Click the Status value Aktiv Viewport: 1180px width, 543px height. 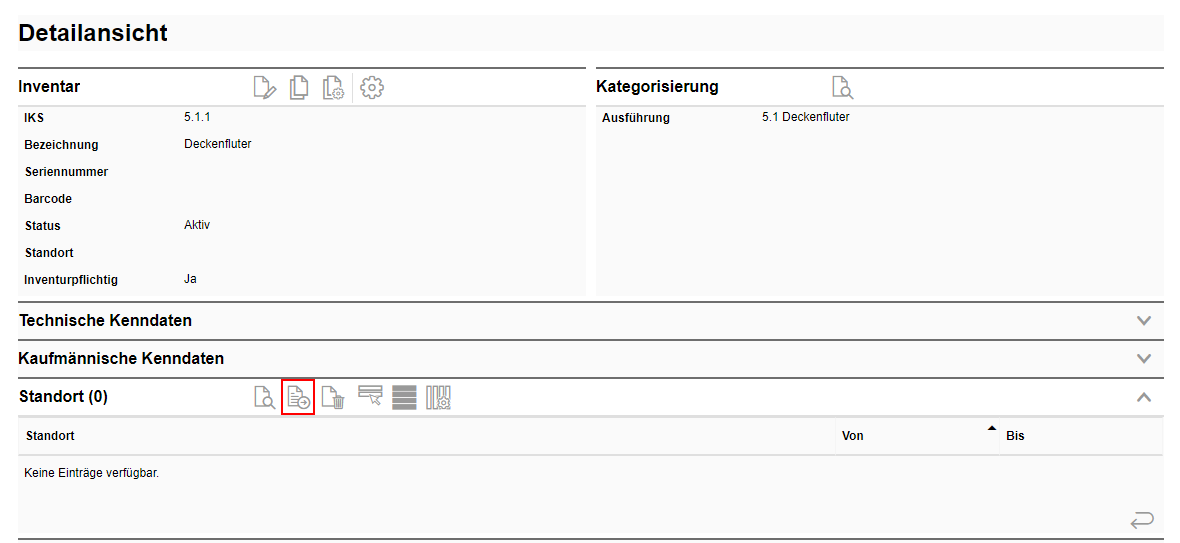(x=196, y=225)
